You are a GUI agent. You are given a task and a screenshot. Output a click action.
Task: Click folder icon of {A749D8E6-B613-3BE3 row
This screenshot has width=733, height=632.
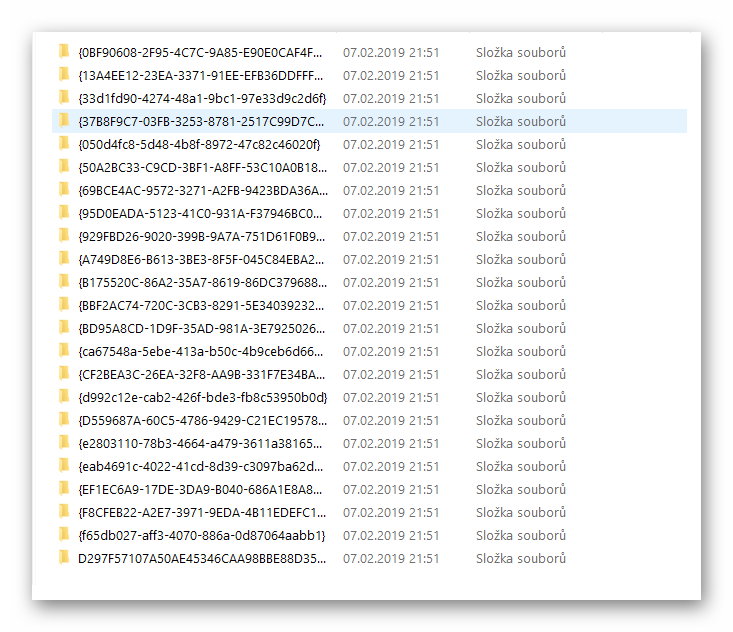(x=64, y=258)
